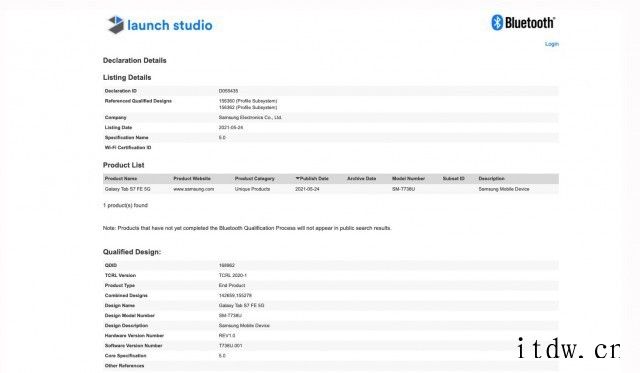Click the Wi-Fi Certification ID label
The height and width of the screenshot is (373, 640).
point(128,148)
